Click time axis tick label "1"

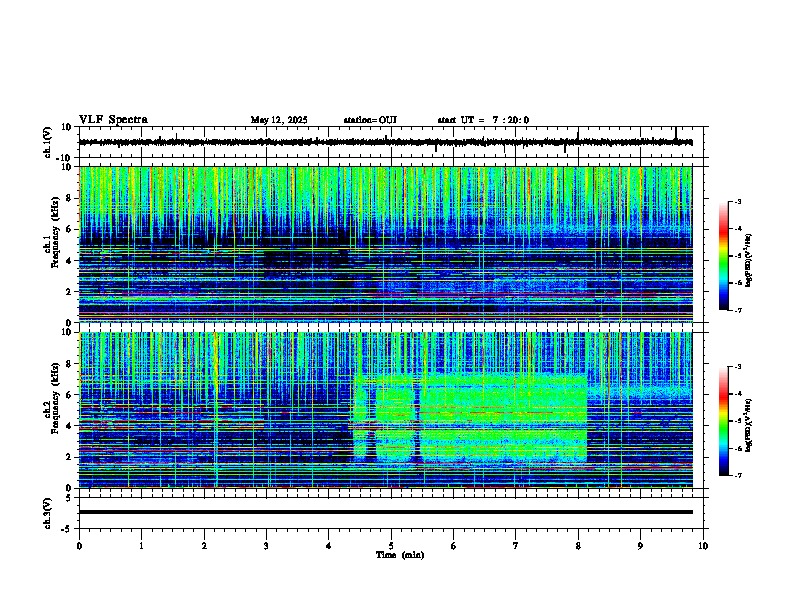click(141, 546)
